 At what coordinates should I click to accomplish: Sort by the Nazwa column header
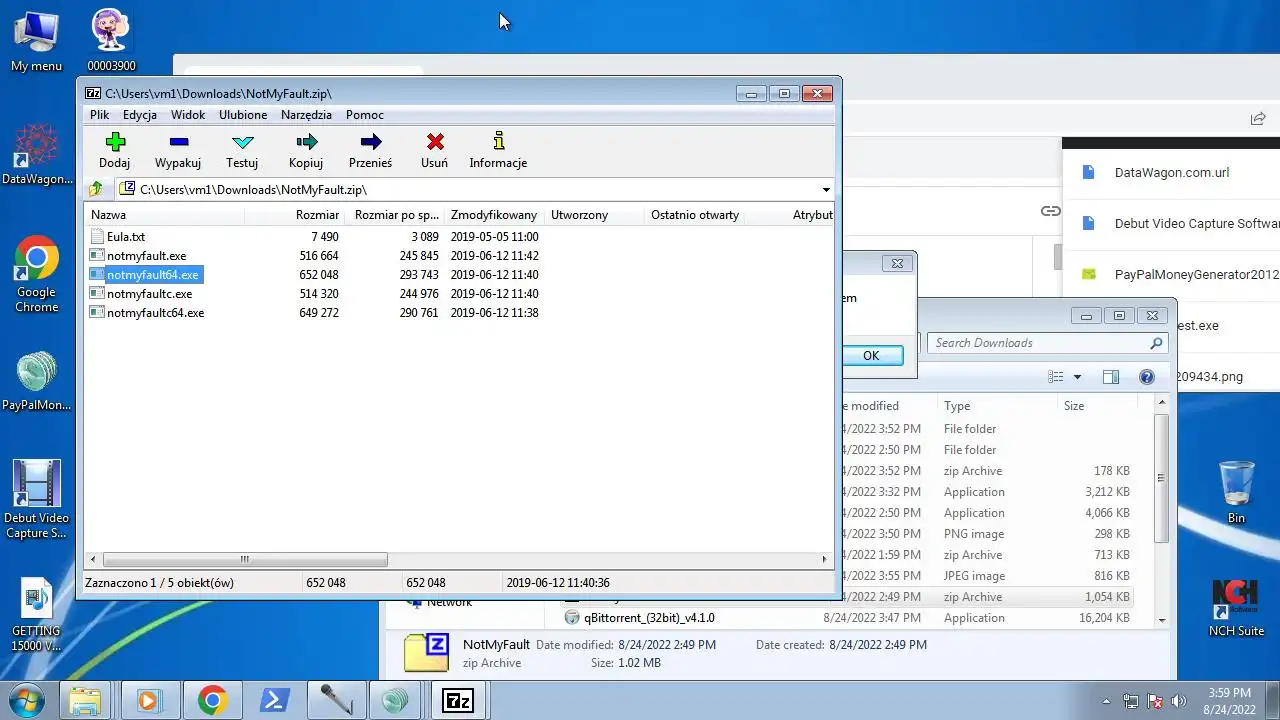[x=165, y=215]
